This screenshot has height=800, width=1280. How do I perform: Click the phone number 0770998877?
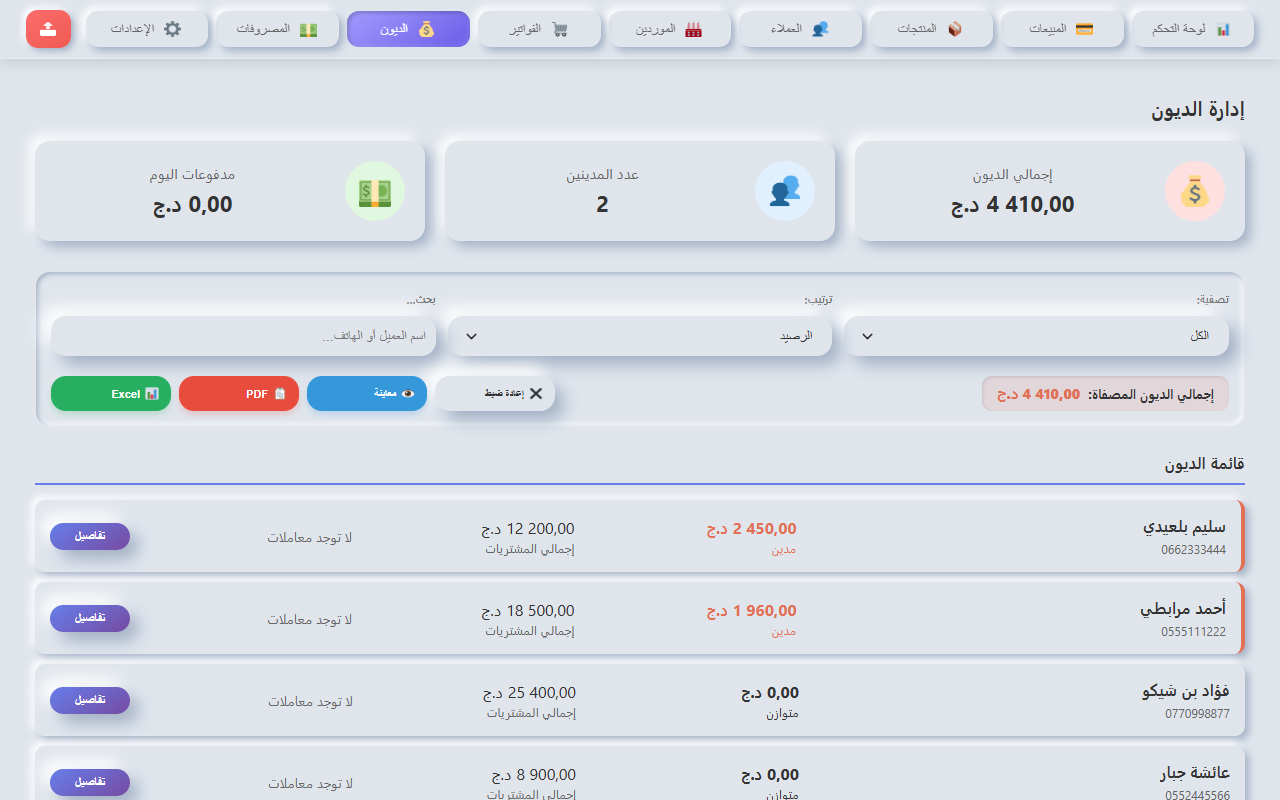tap(1197, 714)
